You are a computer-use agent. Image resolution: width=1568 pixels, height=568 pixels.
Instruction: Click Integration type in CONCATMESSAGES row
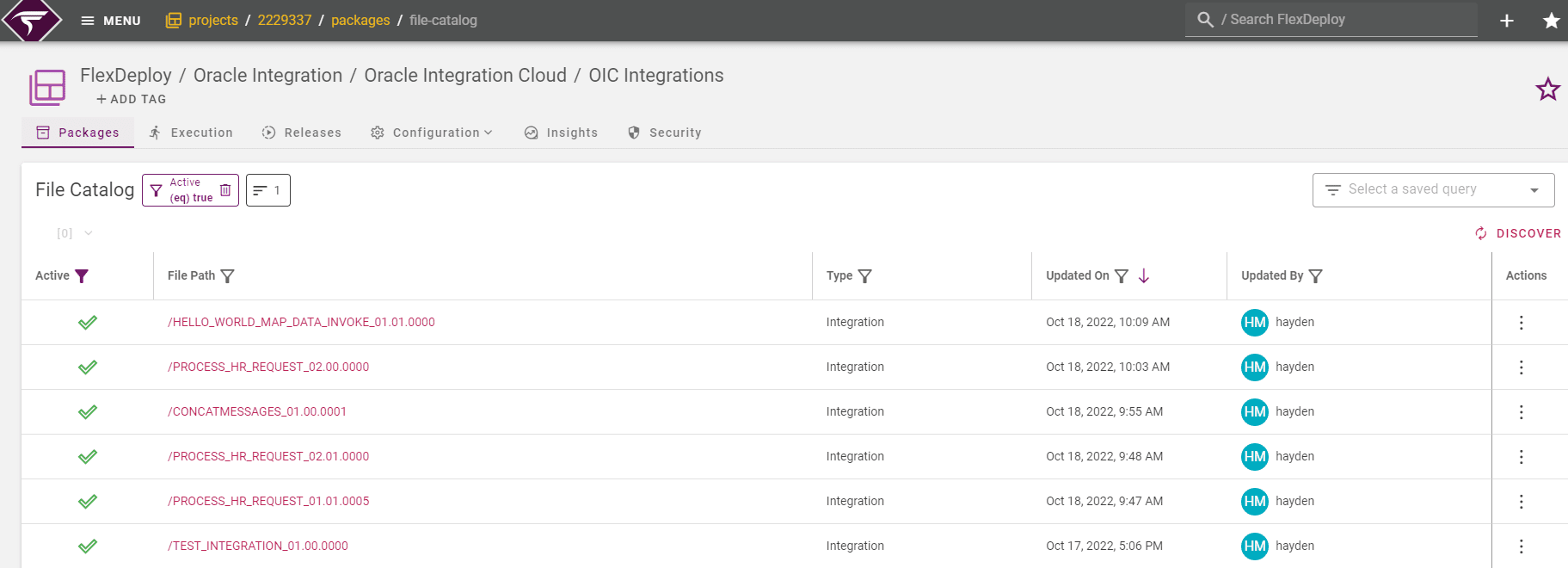pyautogui.click(x=855, y=411)
